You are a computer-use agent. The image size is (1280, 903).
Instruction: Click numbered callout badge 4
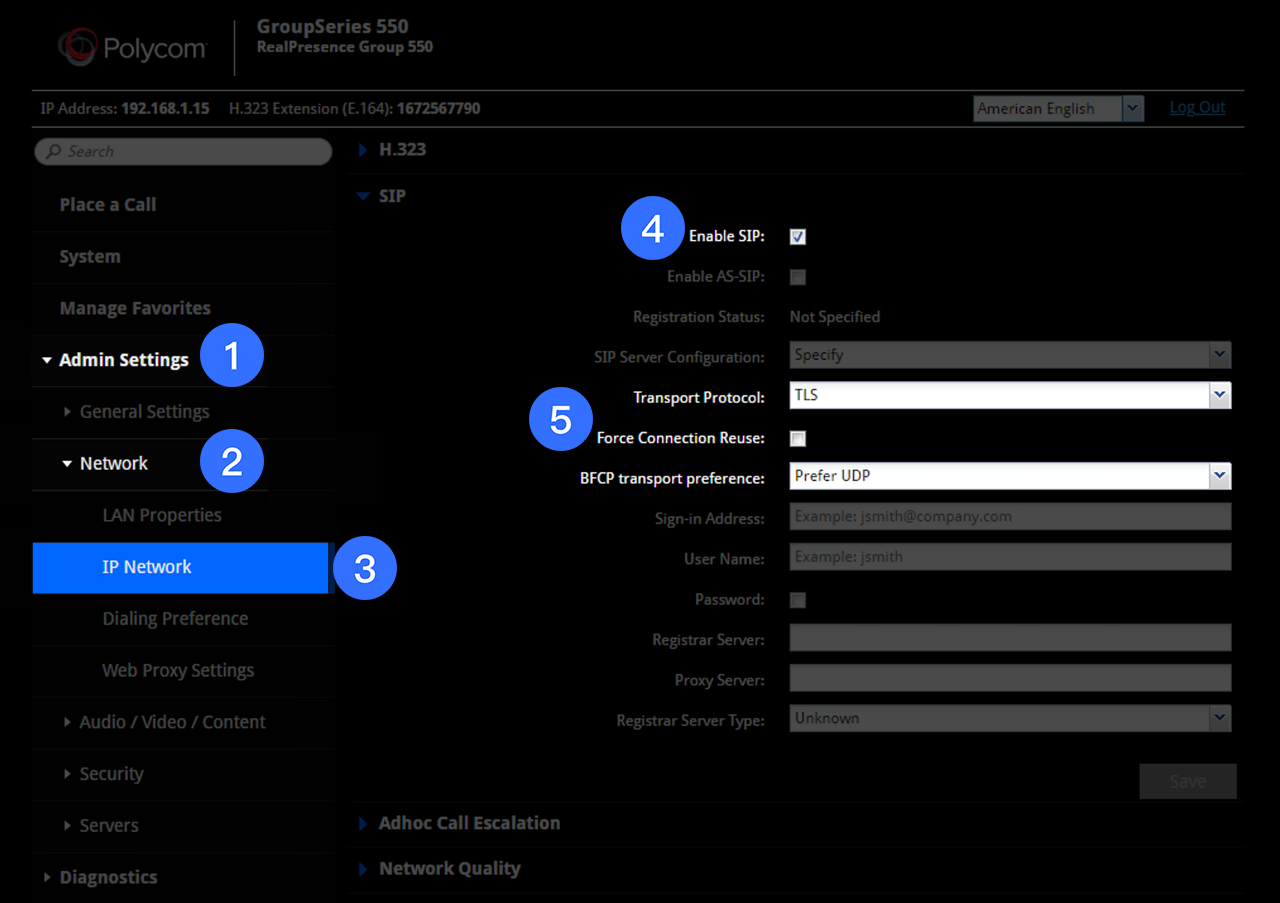[652, 229]
